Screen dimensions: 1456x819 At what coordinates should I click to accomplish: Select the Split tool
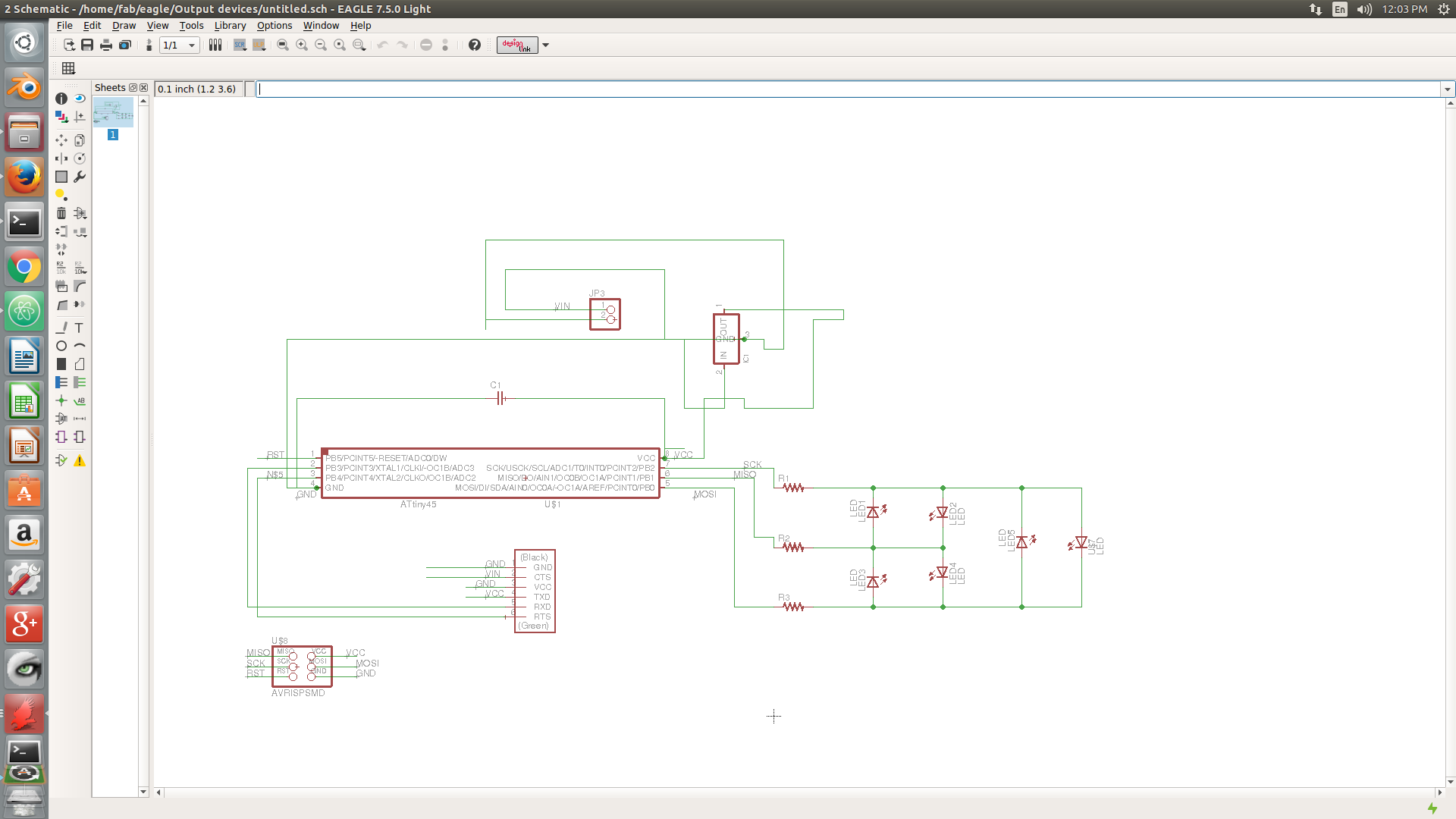pos(61,305)
